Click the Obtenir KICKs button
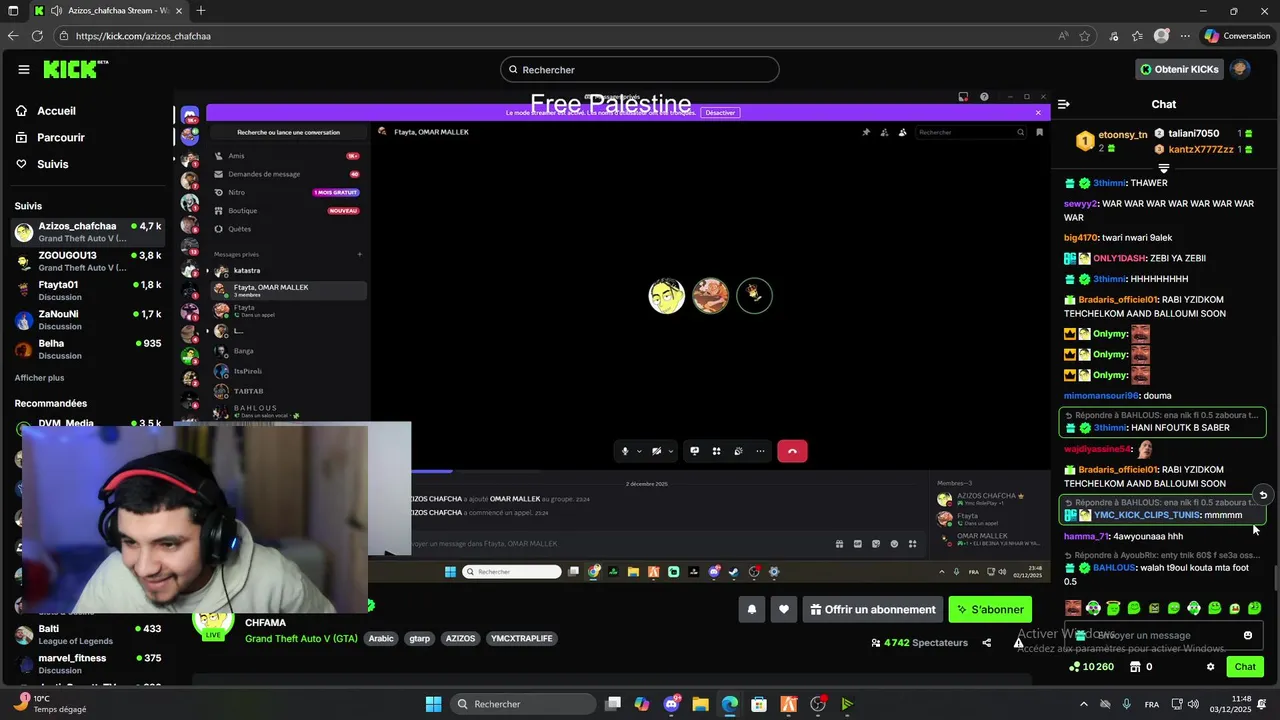The width and height of the screenshot is (1280, 720). click(1179, 69)
